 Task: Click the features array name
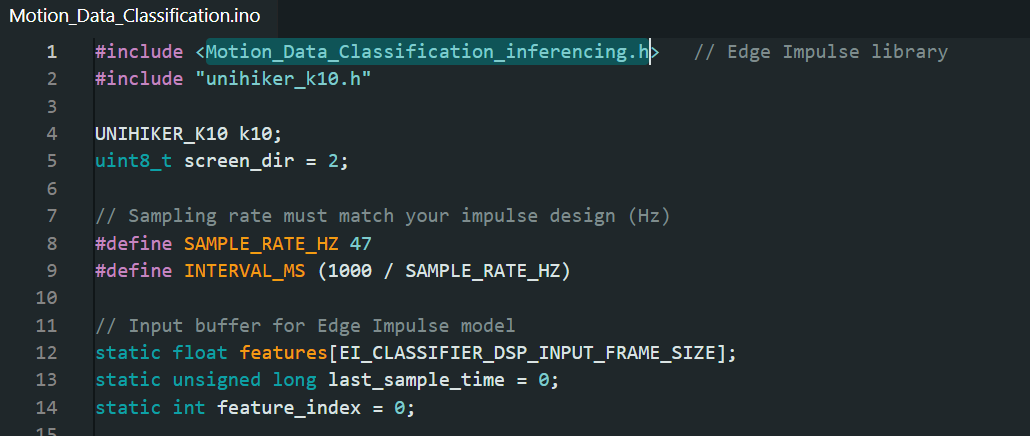pos(283,353)
